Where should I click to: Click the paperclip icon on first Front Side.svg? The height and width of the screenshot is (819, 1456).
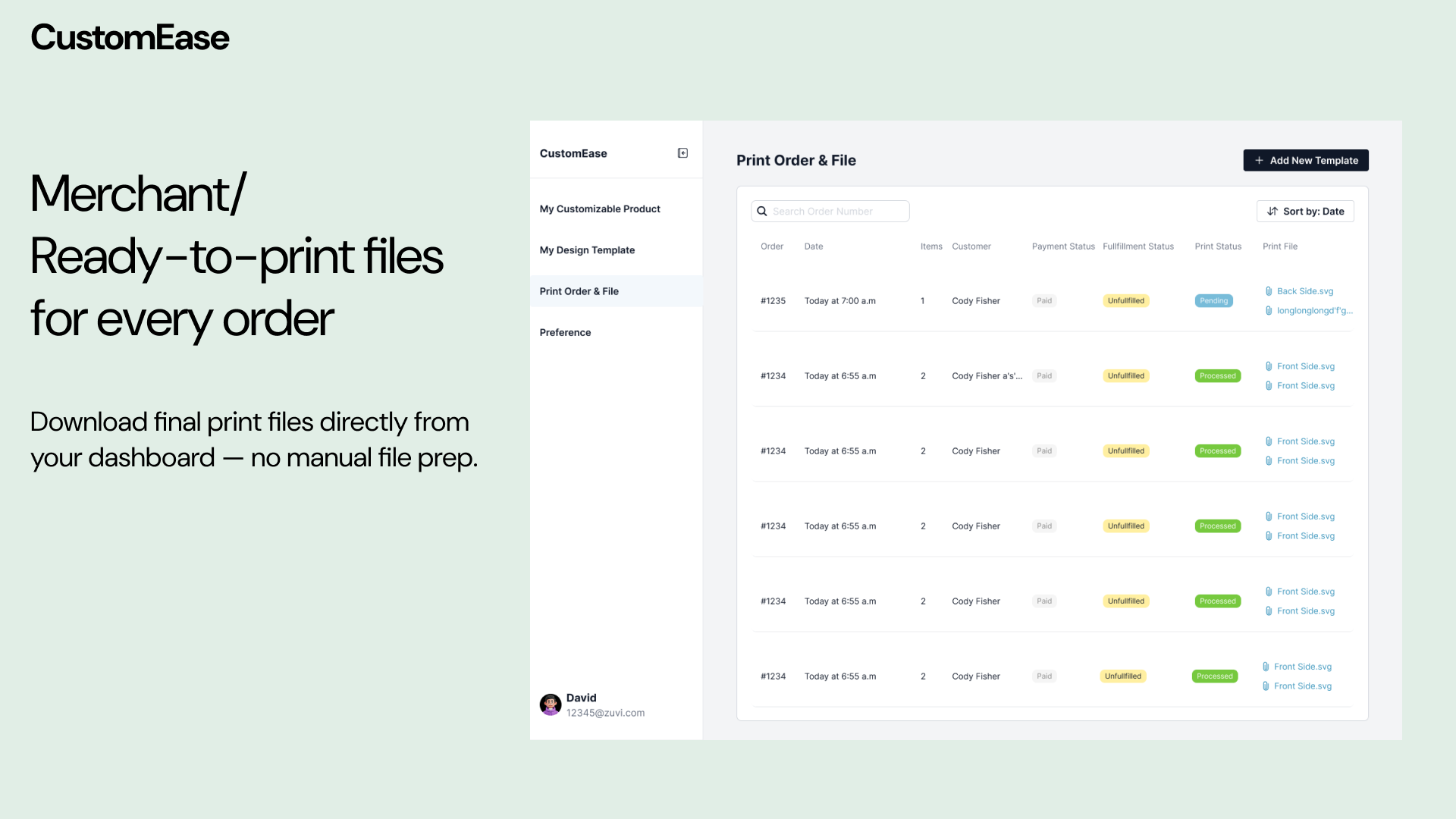click(x=1270, y=366)
